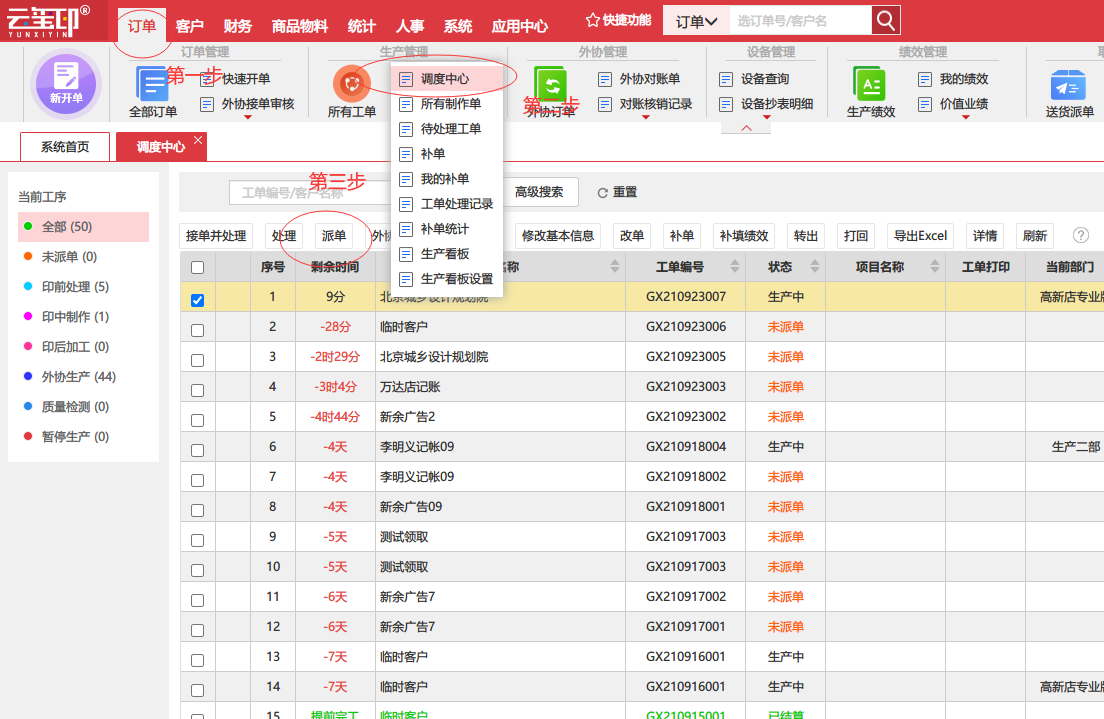This screenshot has width=1104, height=719.
Task: Close the 调度中心 tab
Action: tap(198, 139)
